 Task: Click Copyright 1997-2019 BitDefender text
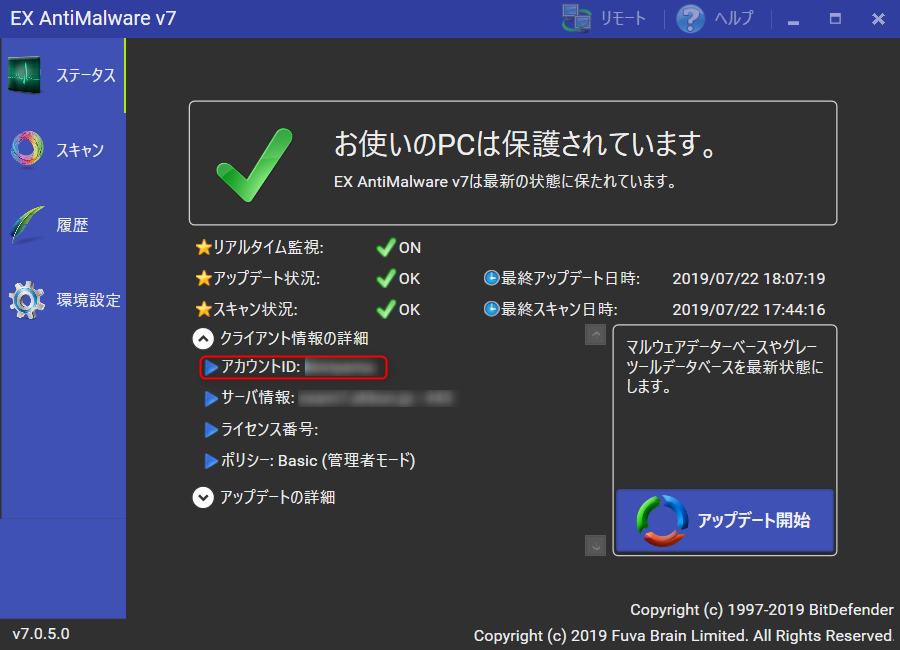[762, 610]
